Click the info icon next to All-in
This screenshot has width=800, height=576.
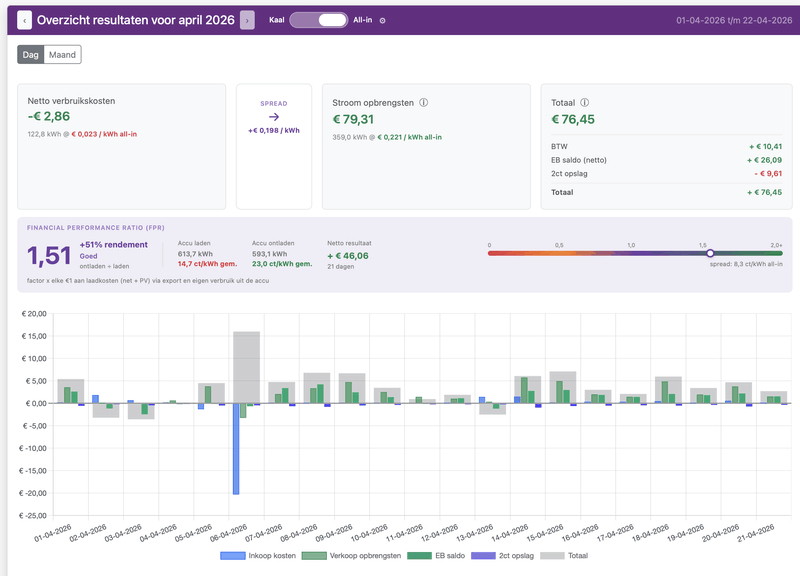[x=383, y=20]
